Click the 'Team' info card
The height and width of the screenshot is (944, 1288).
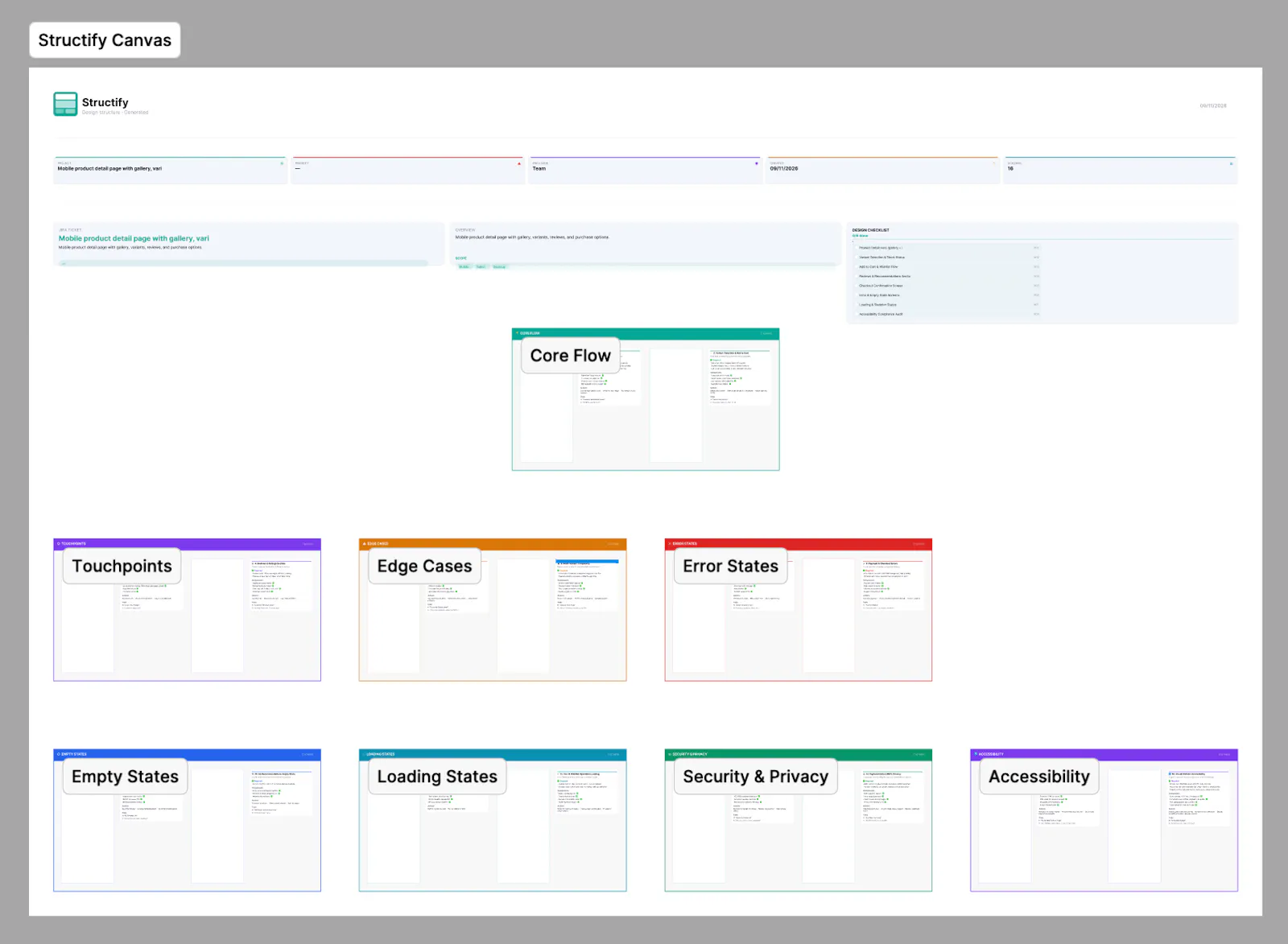(645, 171)
